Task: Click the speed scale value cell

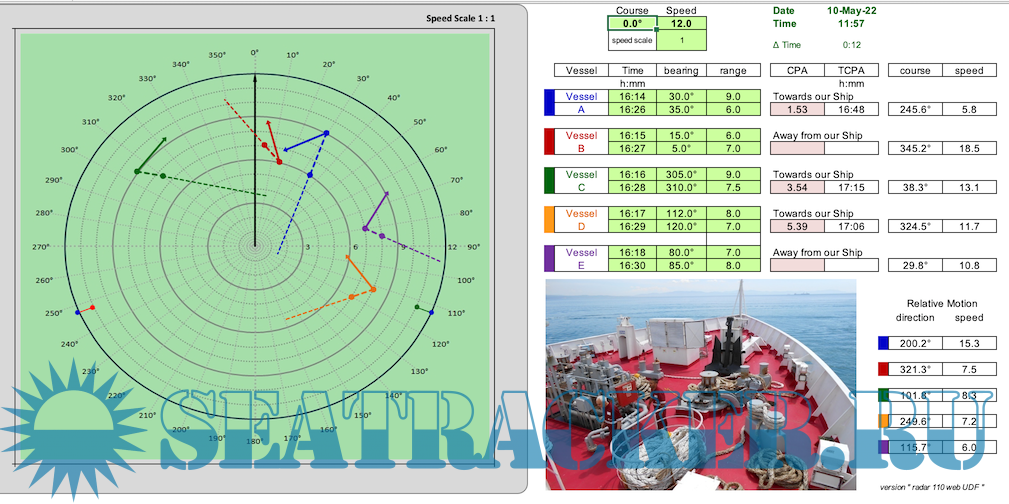Action: [x=681, y=40]
